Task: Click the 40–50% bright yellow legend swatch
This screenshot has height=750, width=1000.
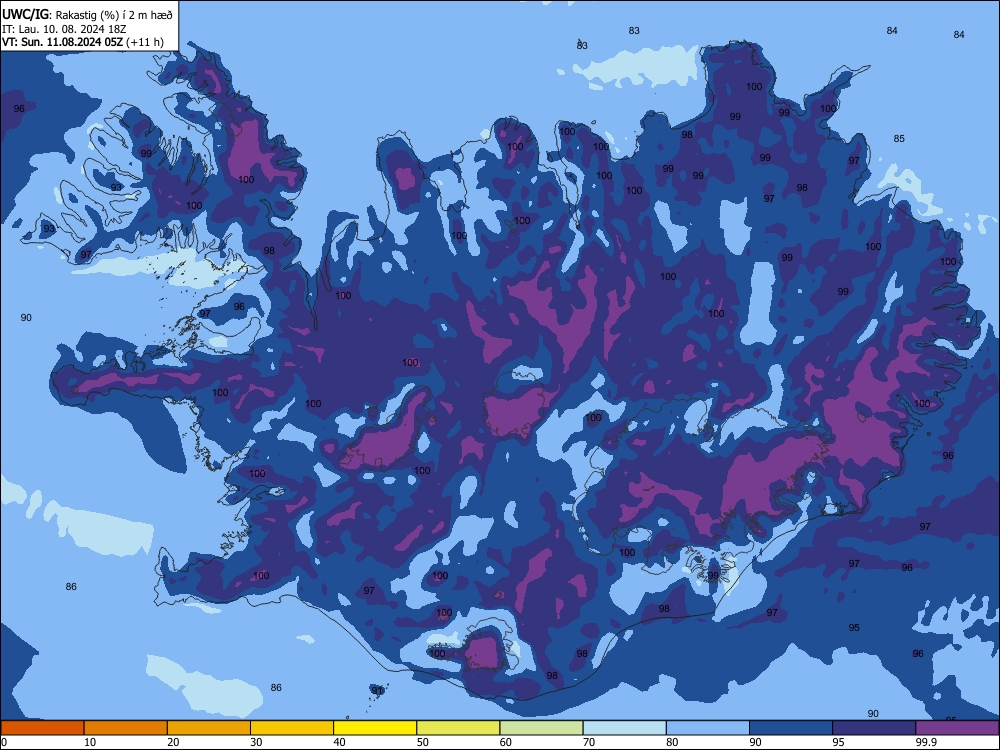Action: click(375, 728)
